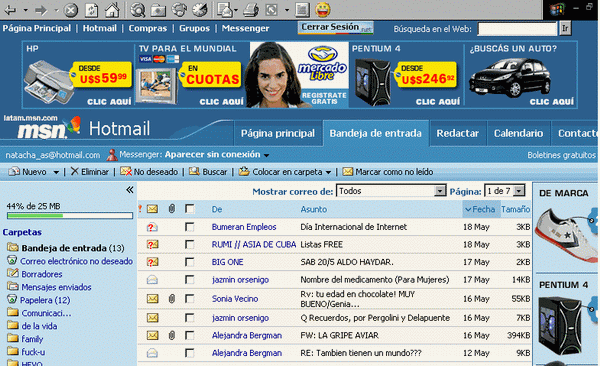
Task: Sort by the attachment paperclip column header
Action: 172,209
